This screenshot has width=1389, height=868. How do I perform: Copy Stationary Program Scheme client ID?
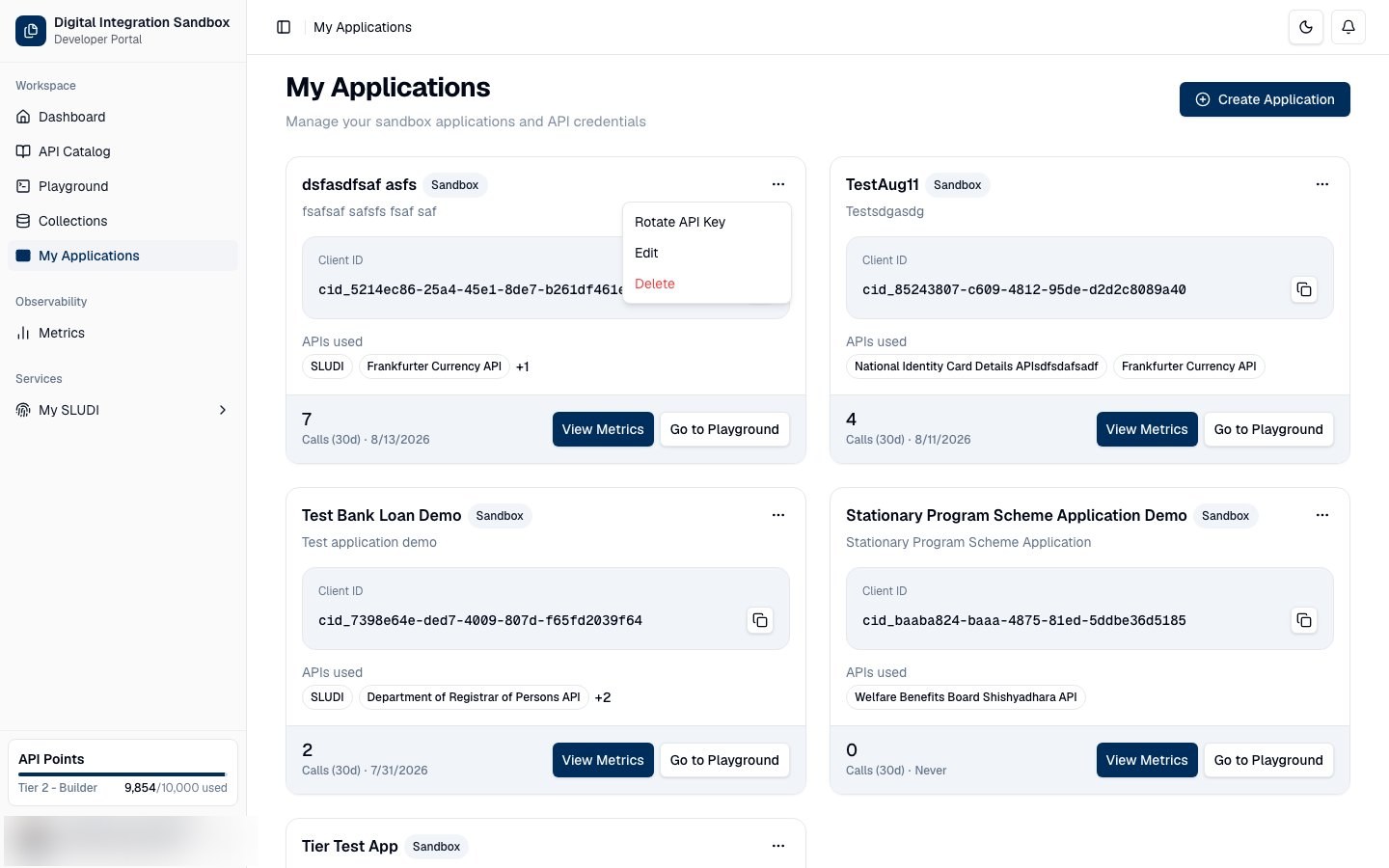1304,620
